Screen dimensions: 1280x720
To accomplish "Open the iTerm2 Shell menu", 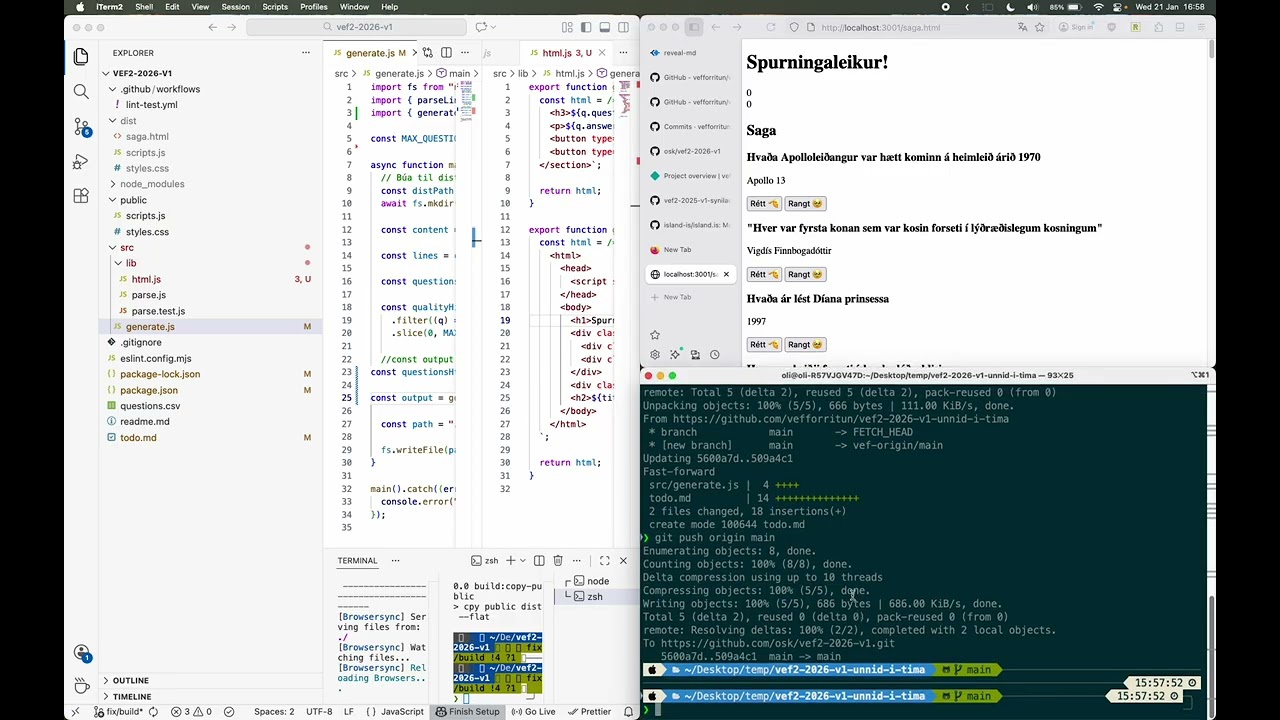I will pos(144,7).
